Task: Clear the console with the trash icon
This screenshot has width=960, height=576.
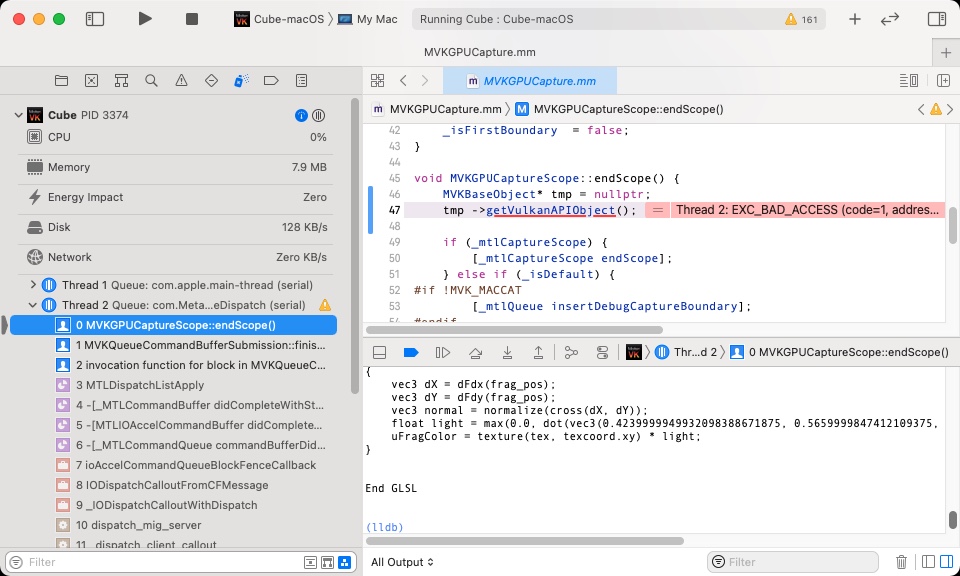Action: coord(901,561)
